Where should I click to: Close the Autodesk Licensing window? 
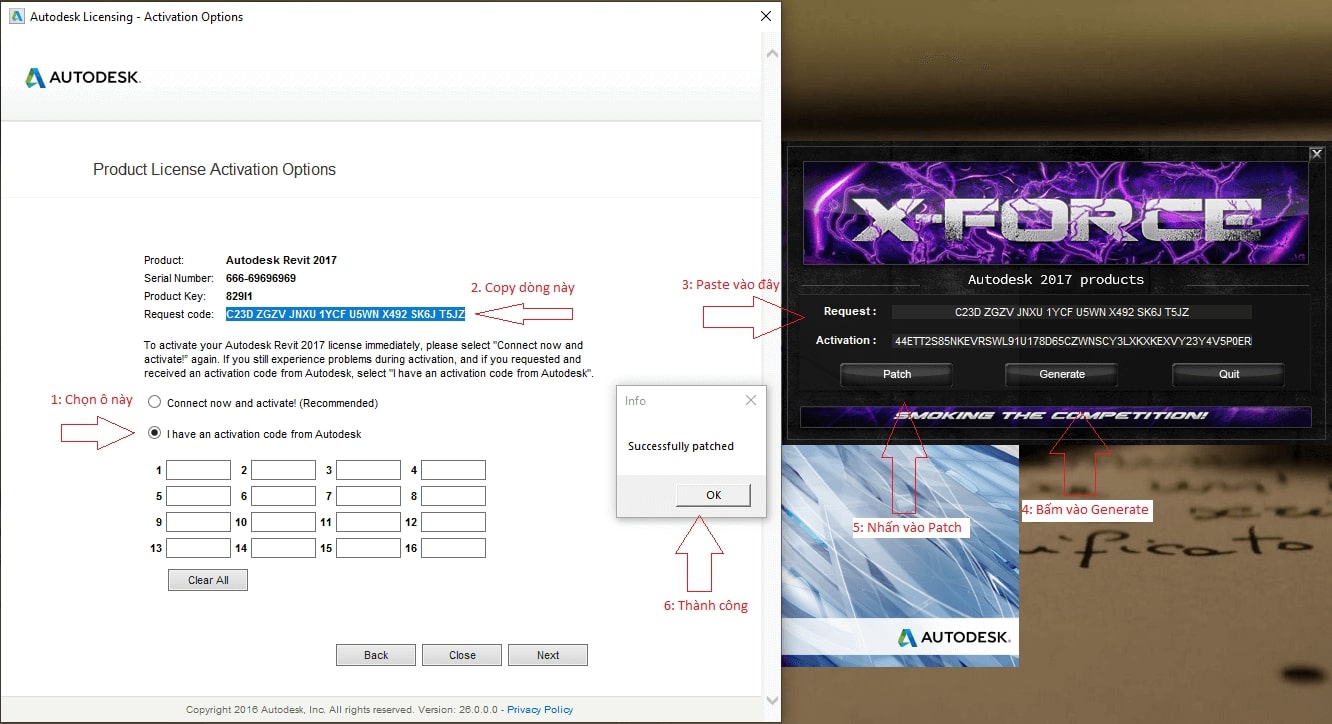[765, 17]
